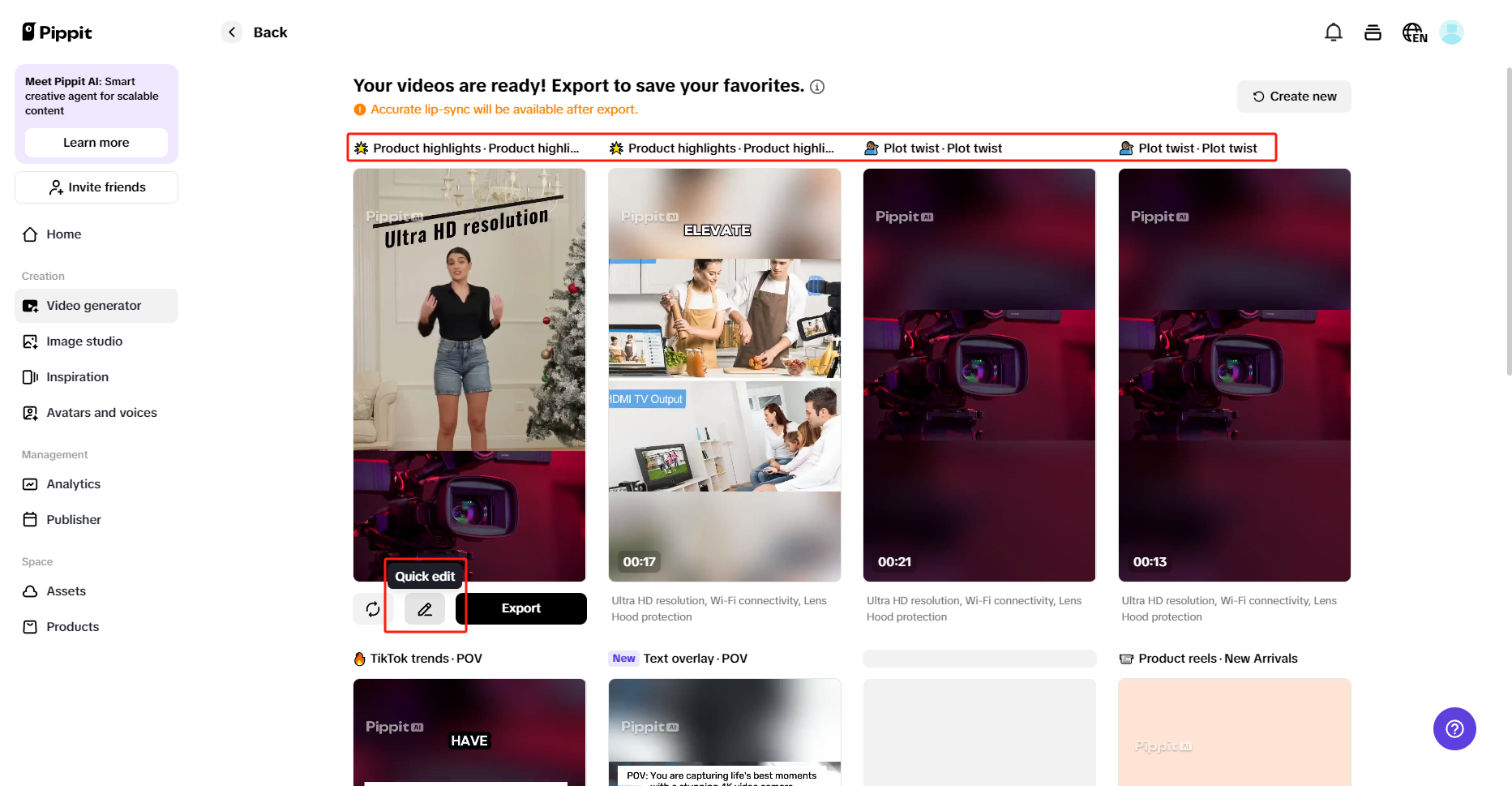The image size is (1512, 786).
Task: Open Video generator from the sidebar
Action: click(x=93, y=306)
